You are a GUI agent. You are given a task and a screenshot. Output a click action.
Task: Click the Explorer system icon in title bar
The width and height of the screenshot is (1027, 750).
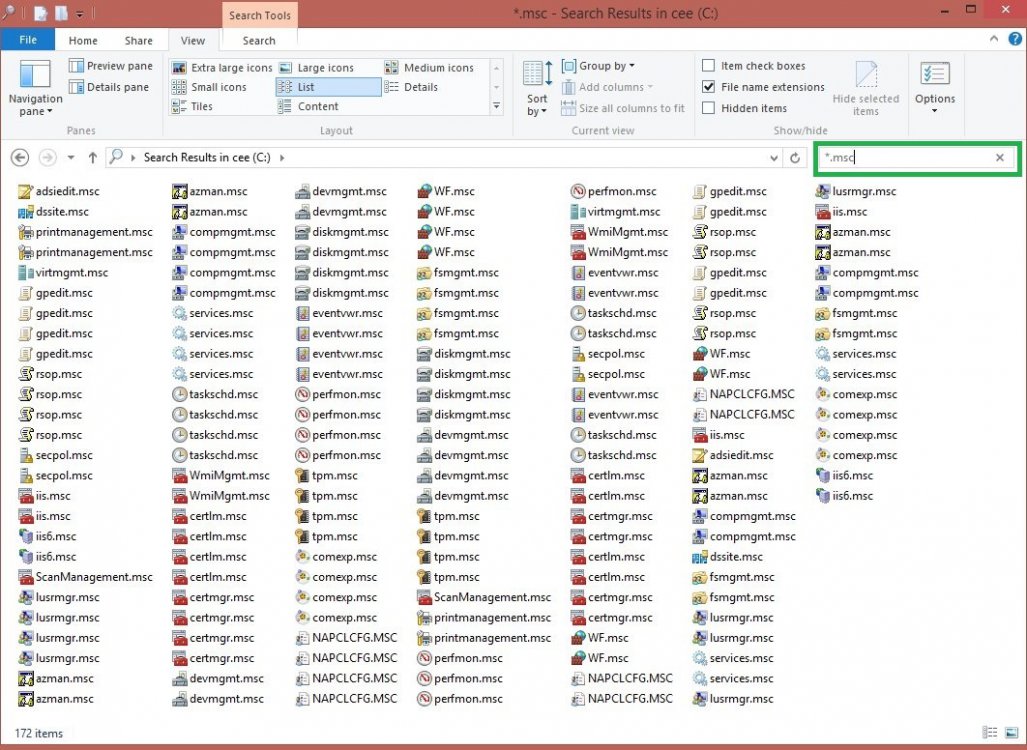pyautogui.click(x=9, y=12)
